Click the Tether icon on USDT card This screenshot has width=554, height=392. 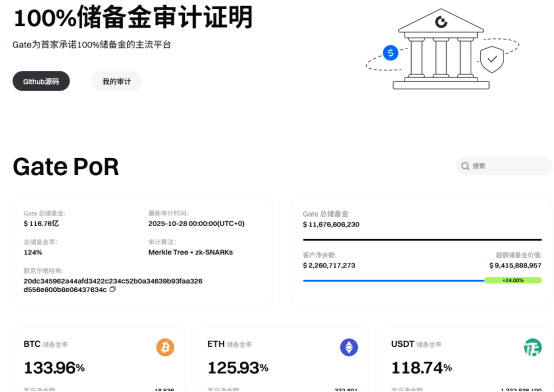[x=532, y=347]
